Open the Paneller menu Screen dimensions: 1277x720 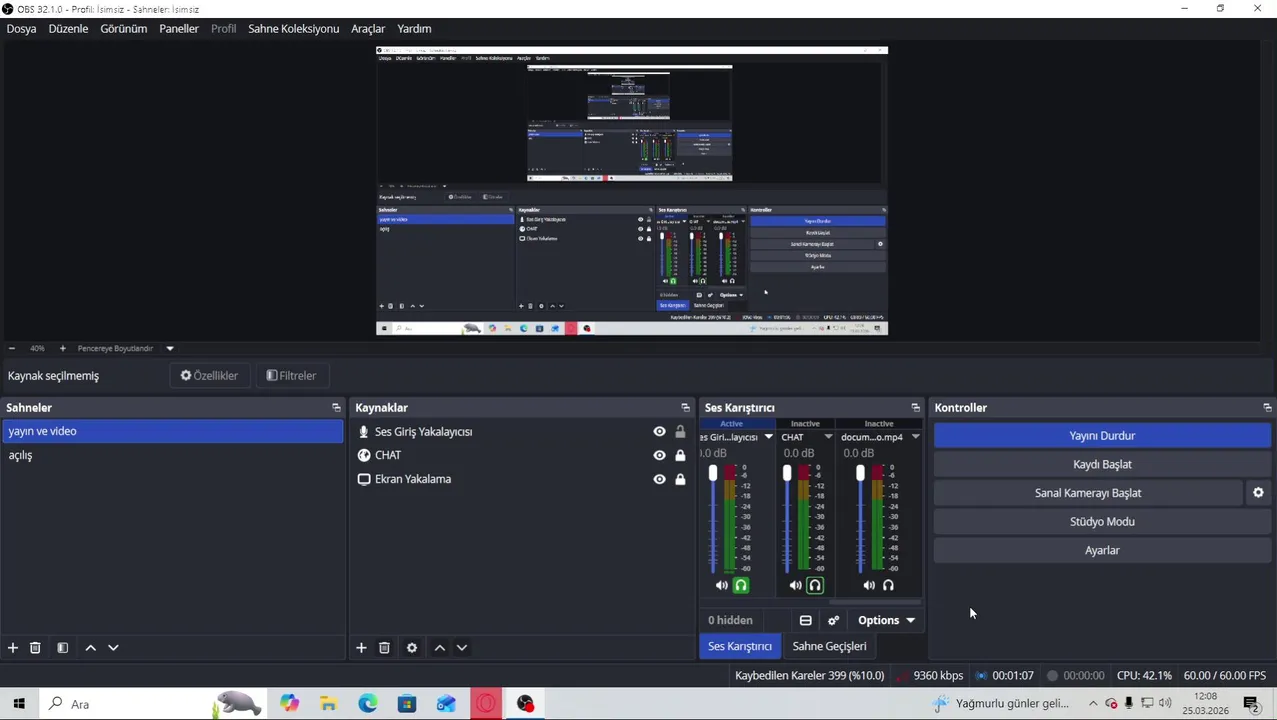179,29
